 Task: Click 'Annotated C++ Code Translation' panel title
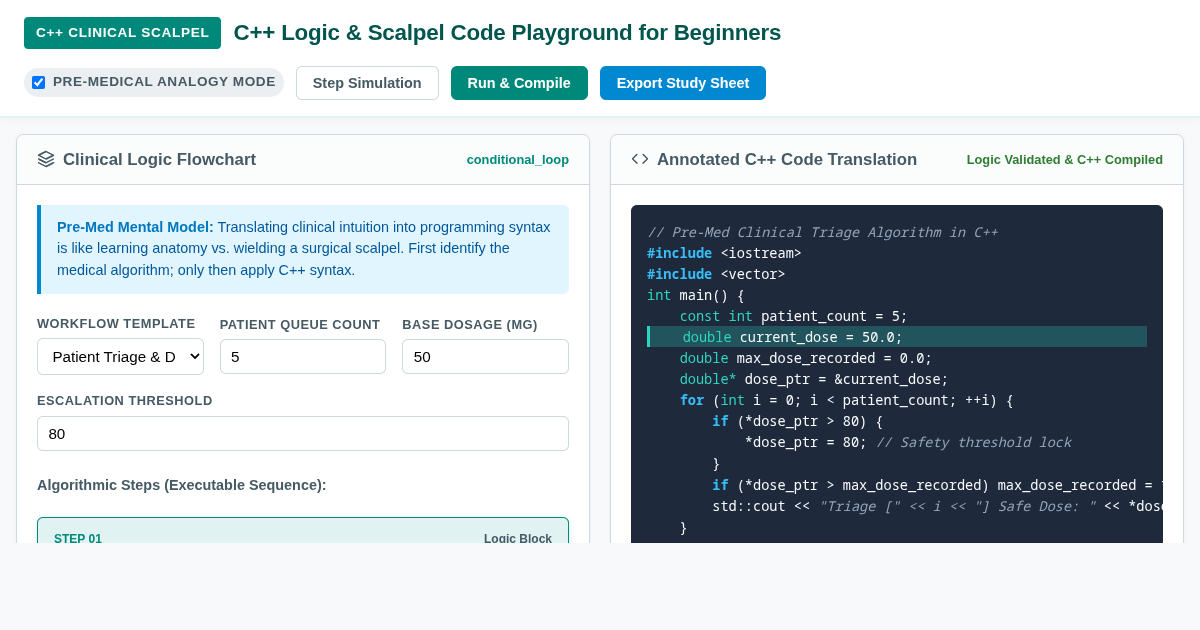[787, 159]
